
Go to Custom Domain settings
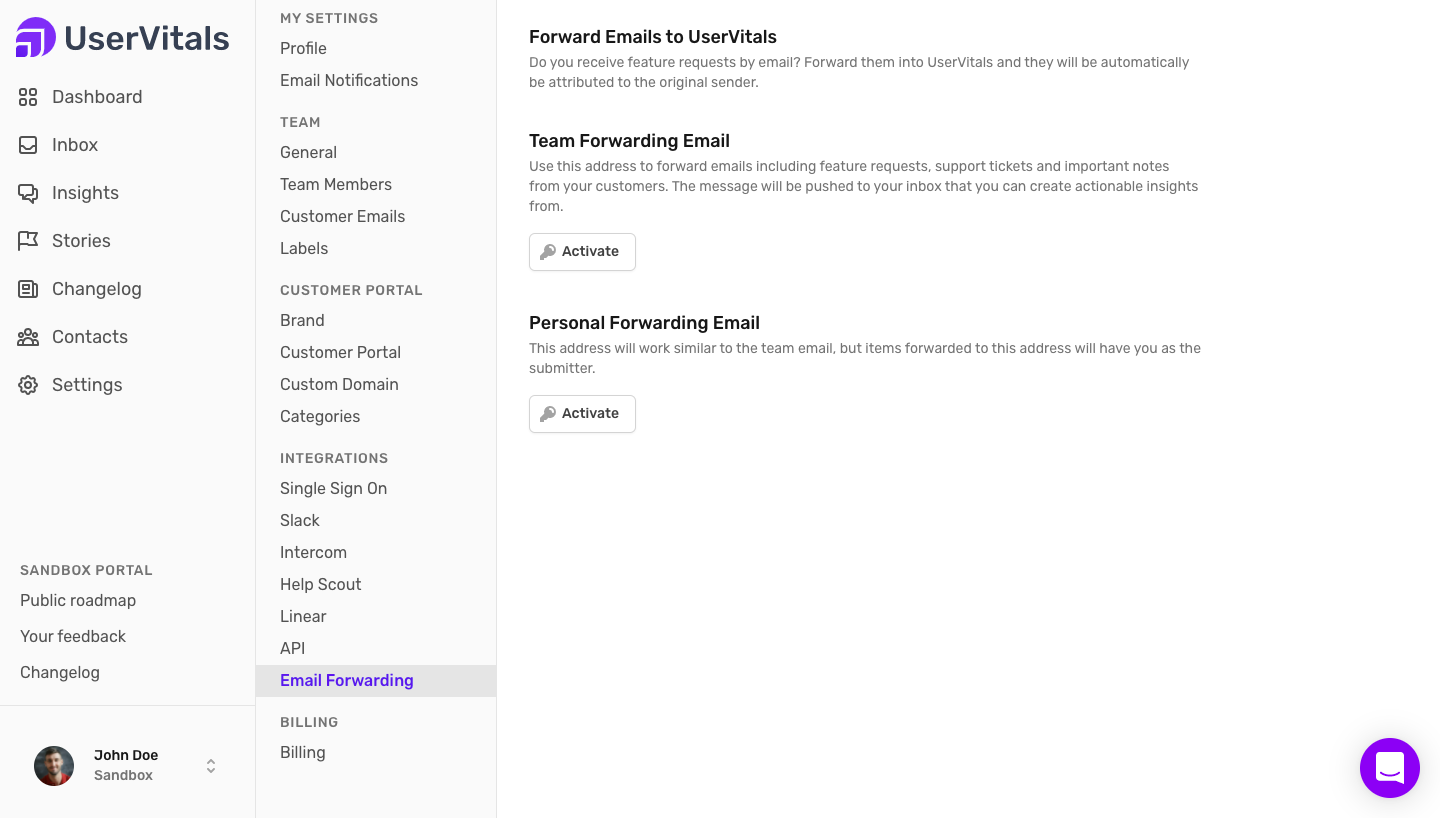339,384
